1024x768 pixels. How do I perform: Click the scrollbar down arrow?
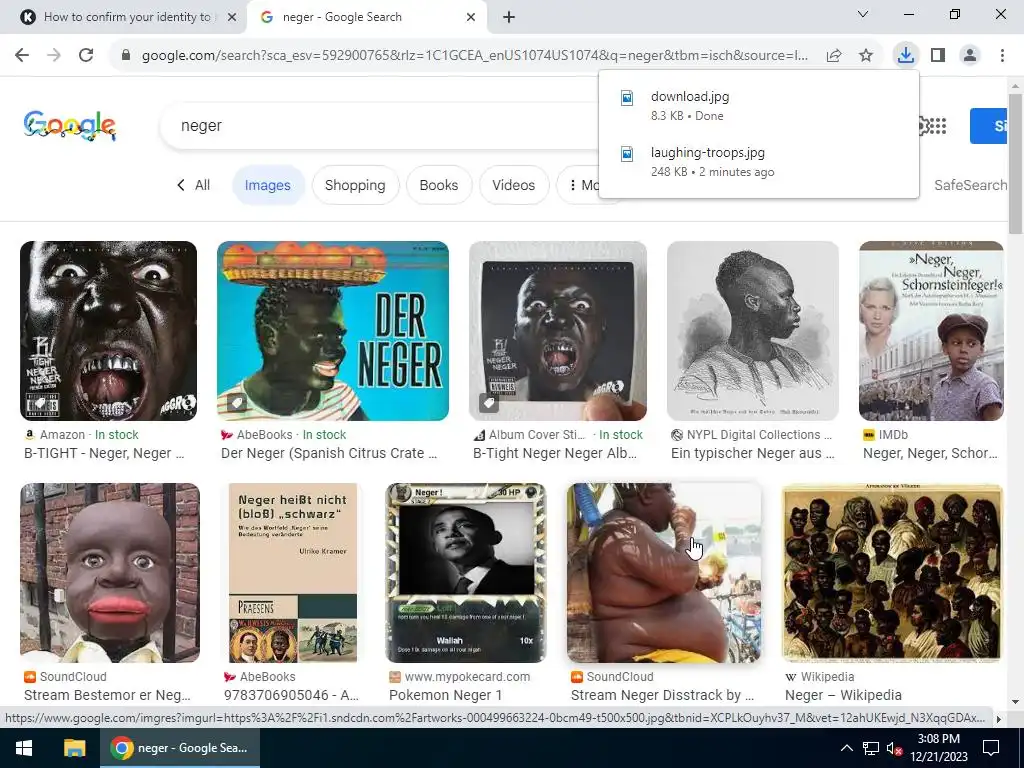[1016, 703]
